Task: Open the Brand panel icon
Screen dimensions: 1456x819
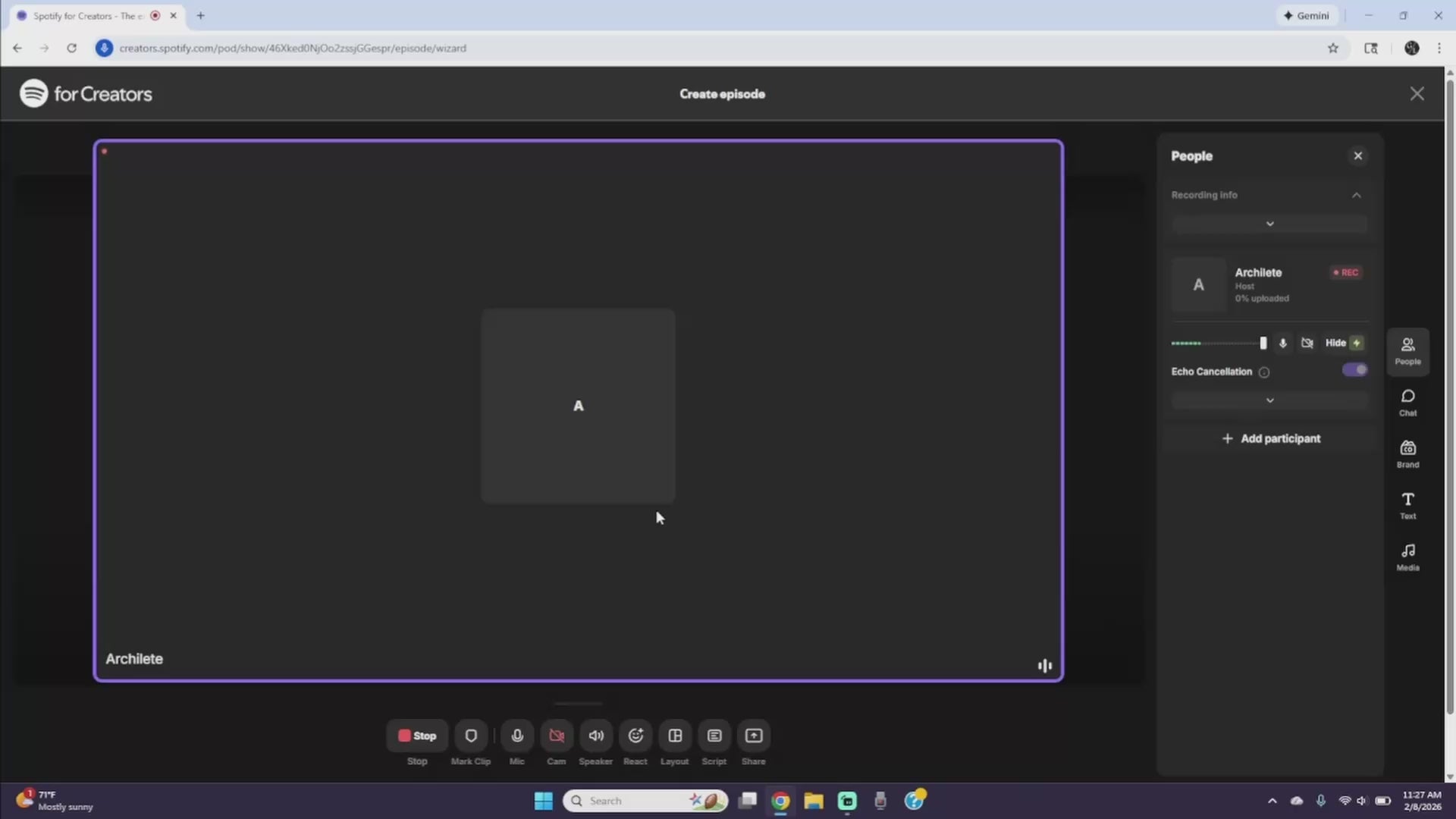Action: (1407, 453)
